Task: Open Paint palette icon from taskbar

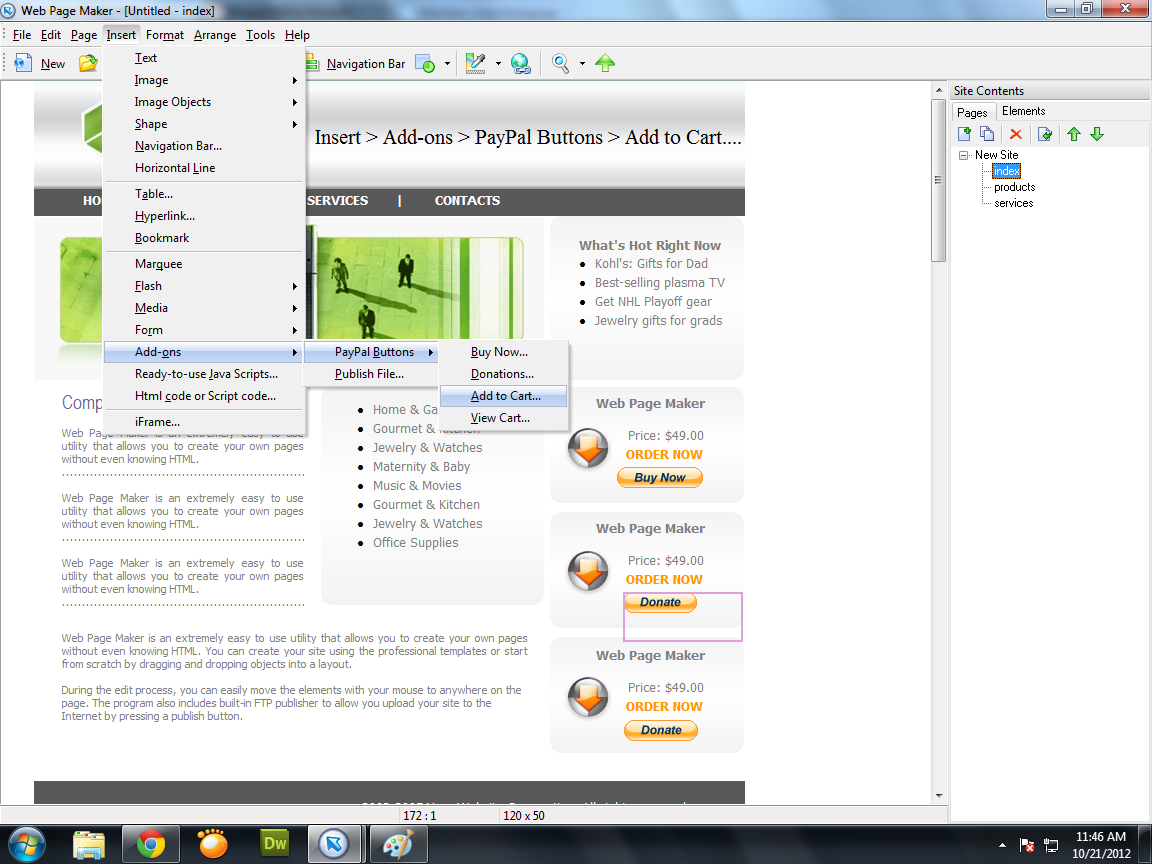Action: (398, 844)
